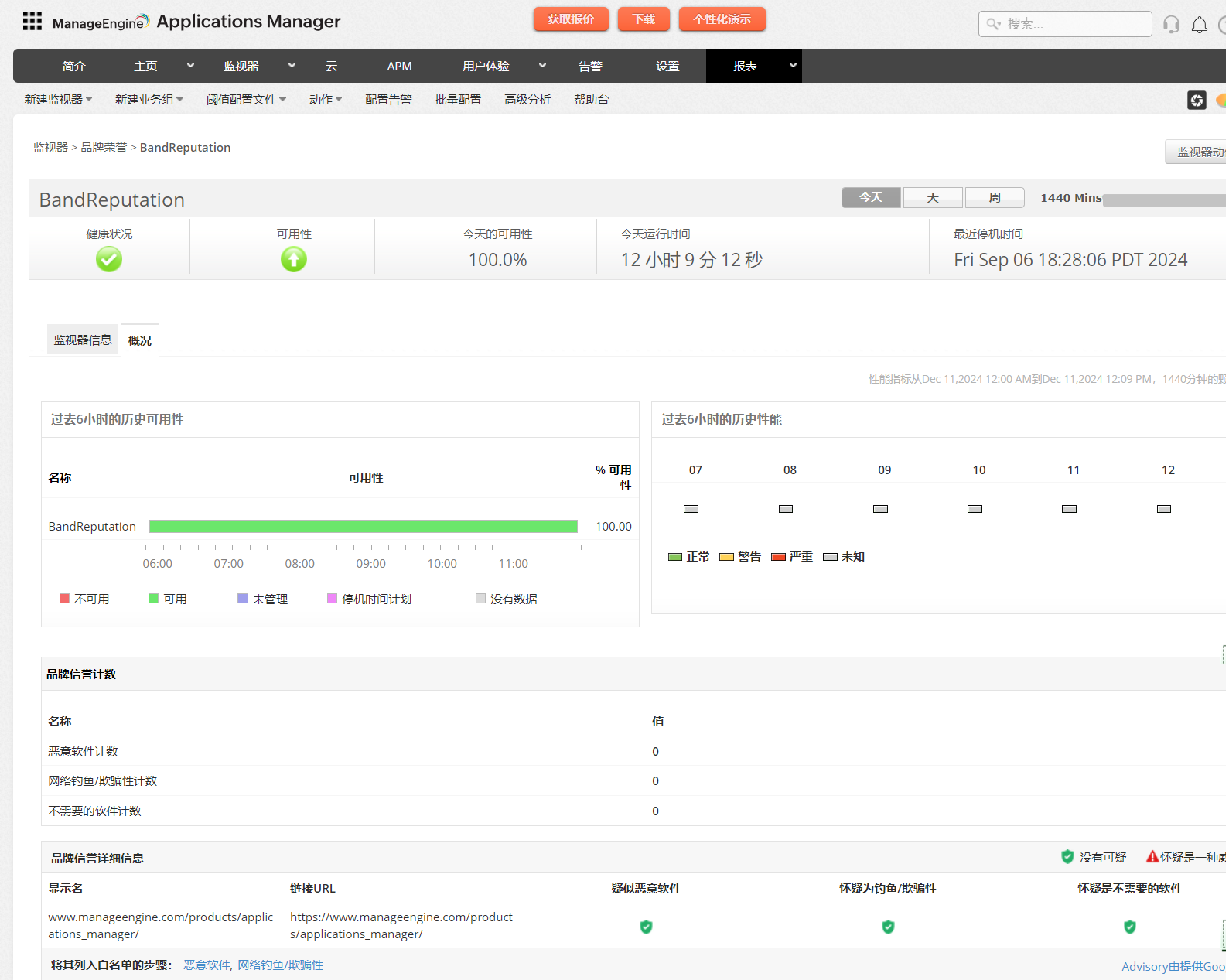Screen dimensions: 1229x980
Task: Select the 天 time range toggle
Action: 933,198
